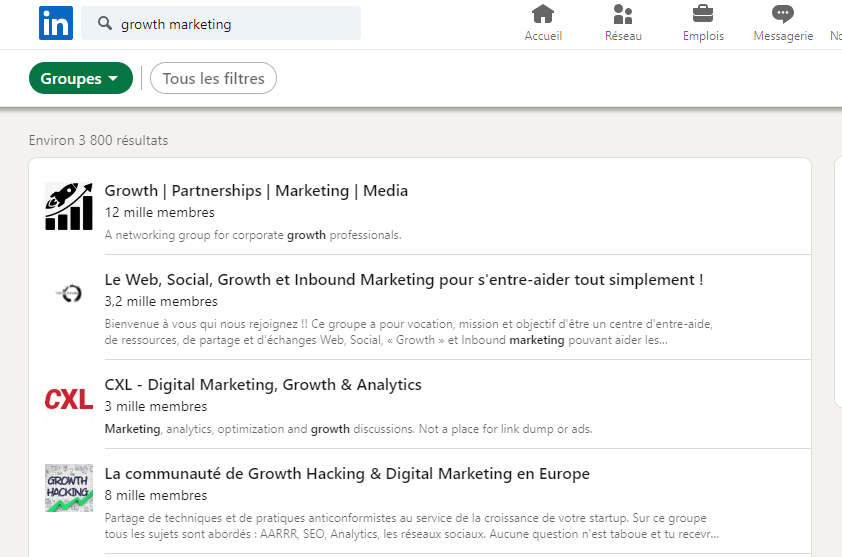Click the rocket growth chart group logo
842x557 pixels.
pos(69,206)
